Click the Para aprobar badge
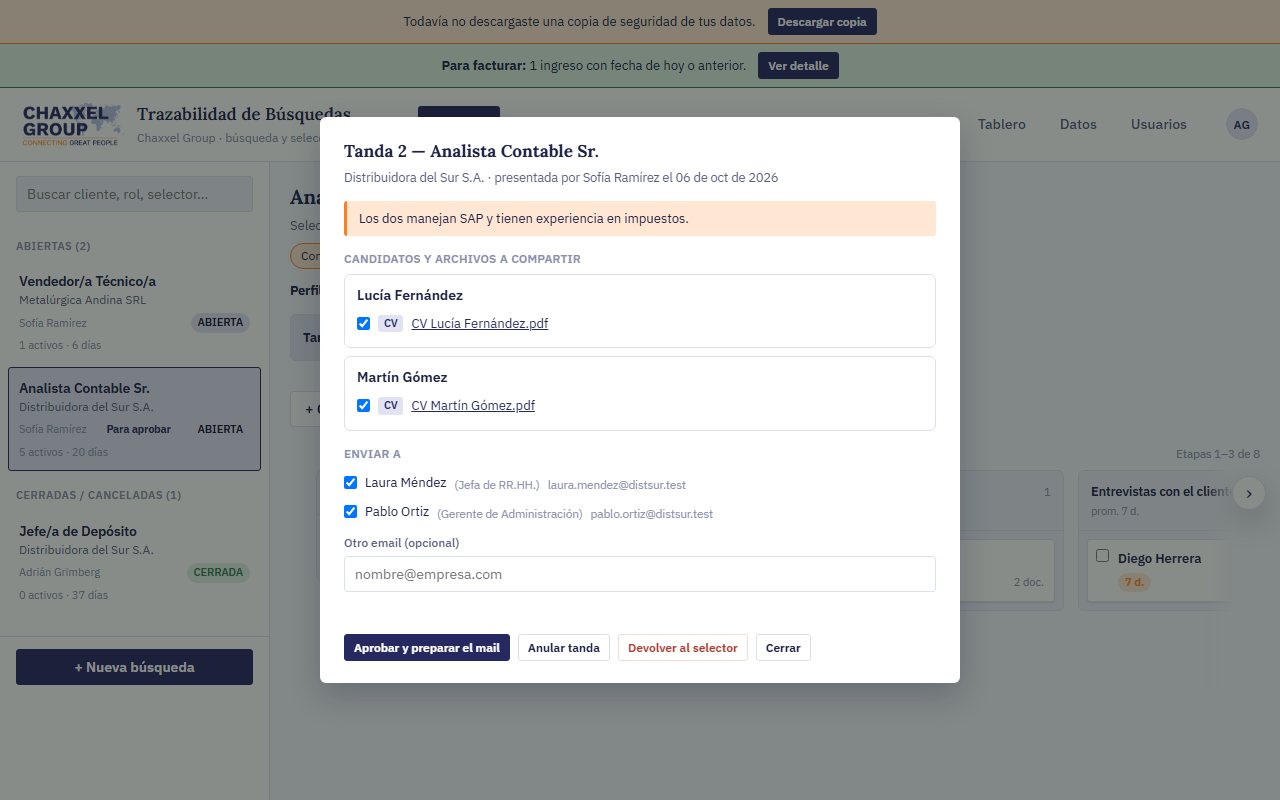 tap(139, 429)
